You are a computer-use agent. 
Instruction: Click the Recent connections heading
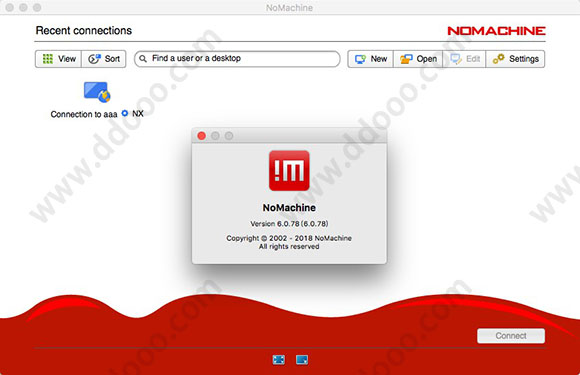[x=84, y=30]
